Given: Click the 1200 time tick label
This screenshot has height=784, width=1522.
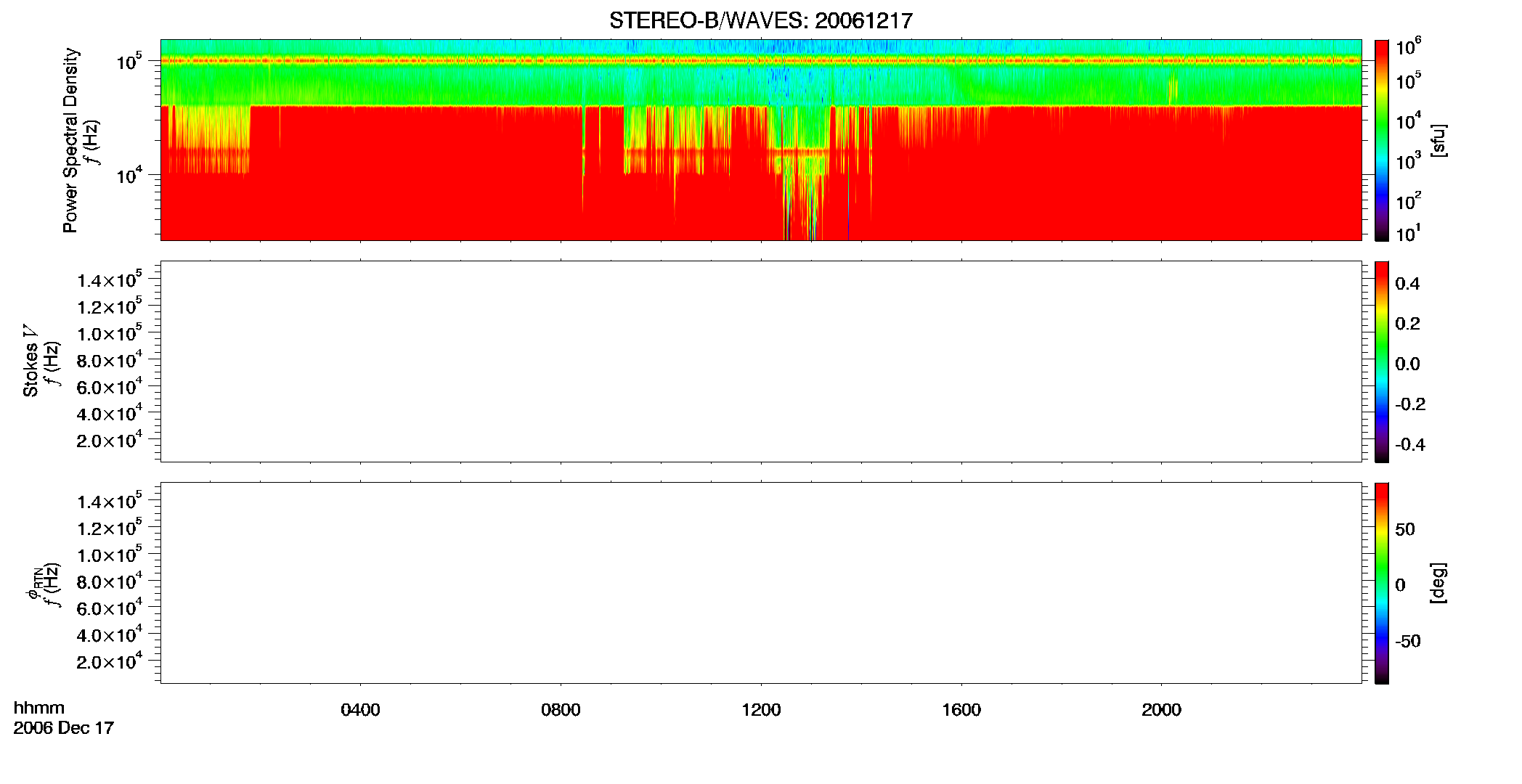Looking at the screenshot, I should pos(761,709).
